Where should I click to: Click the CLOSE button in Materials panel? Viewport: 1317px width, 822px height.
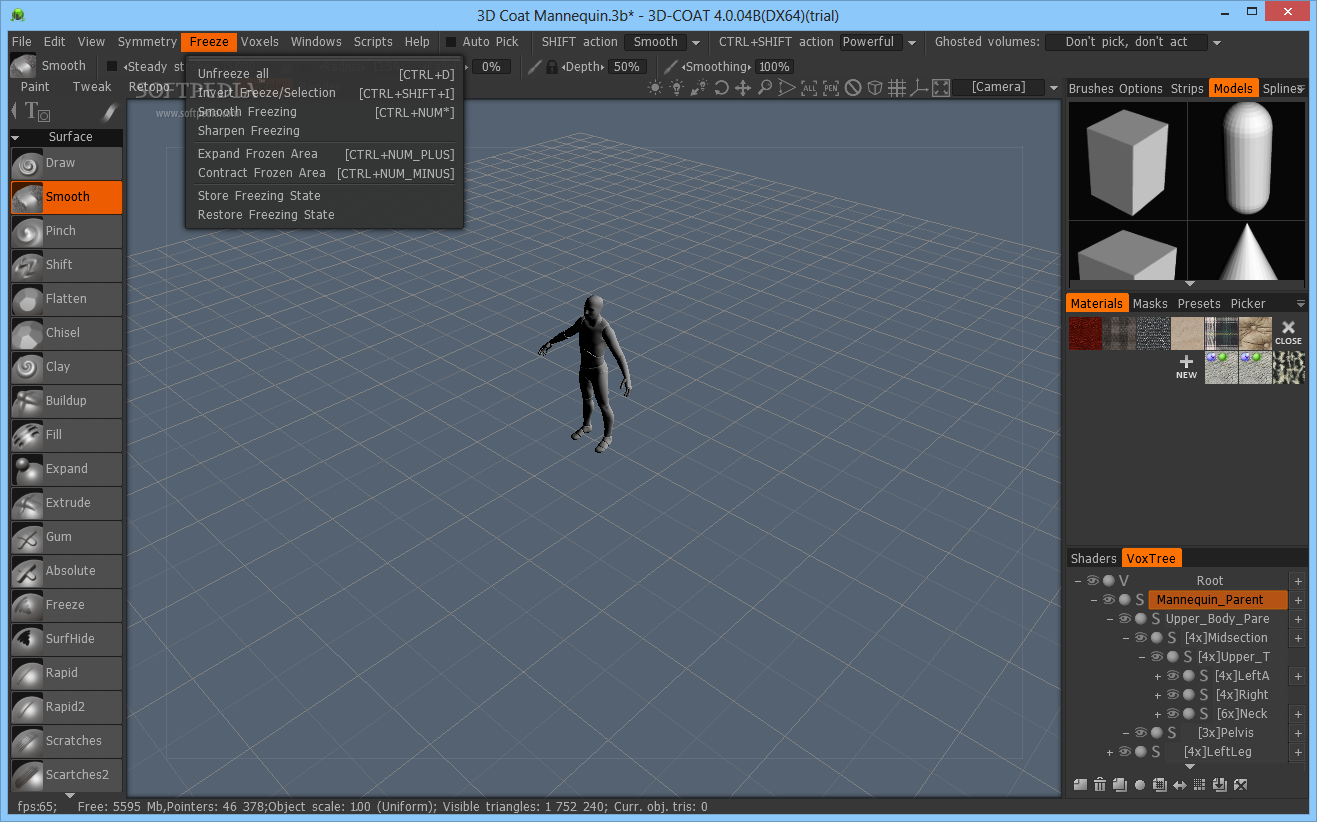[1288, 333]
